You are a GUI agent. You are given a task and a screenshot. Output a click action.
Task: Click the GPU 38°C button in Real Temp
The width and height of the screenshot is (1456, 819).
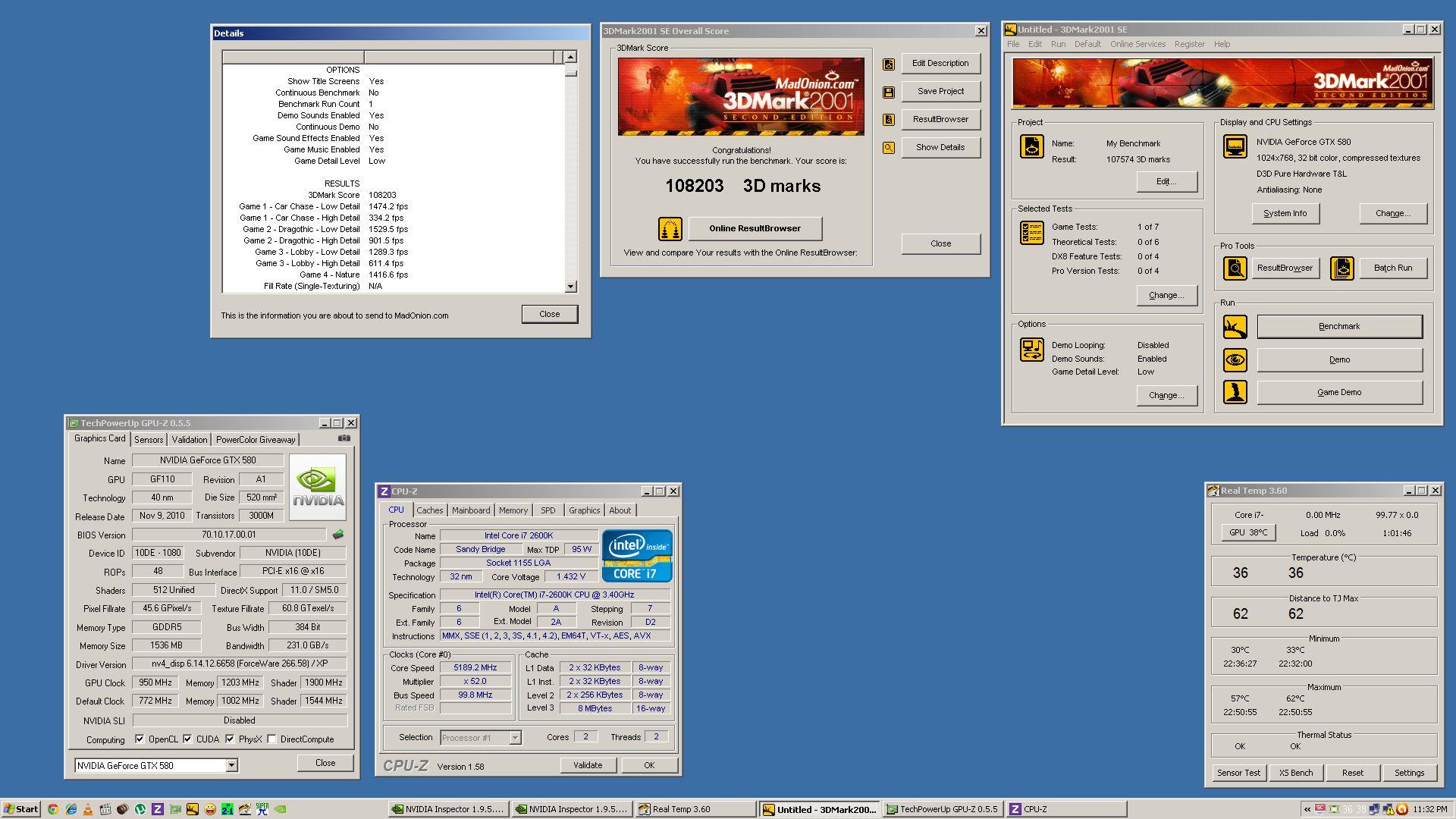(1248, 533)
